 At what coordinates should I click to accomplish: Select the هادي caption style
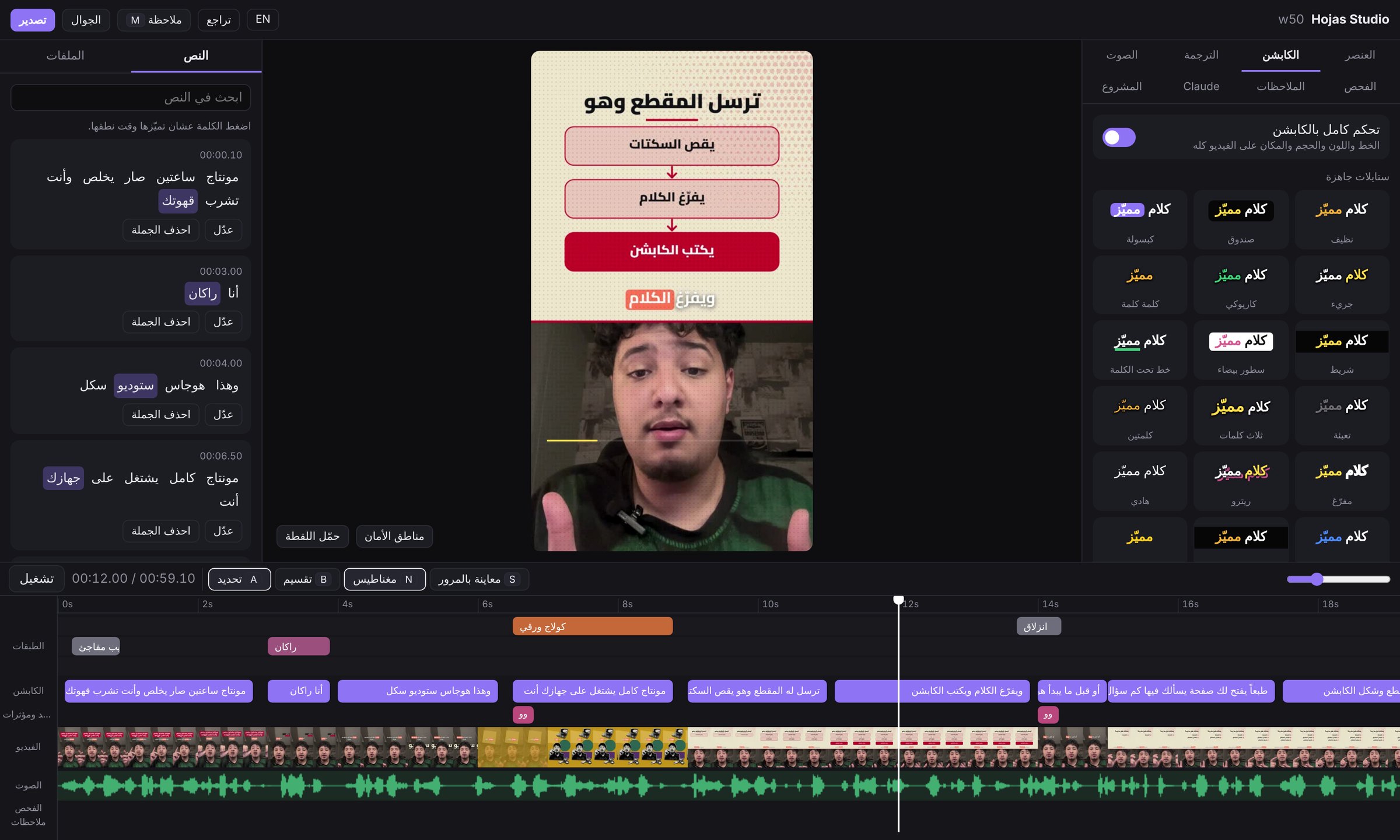[1140, 482]
